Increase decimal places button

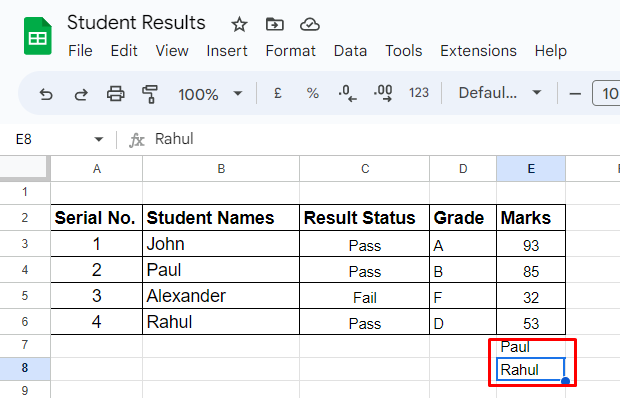coord(383,93)
